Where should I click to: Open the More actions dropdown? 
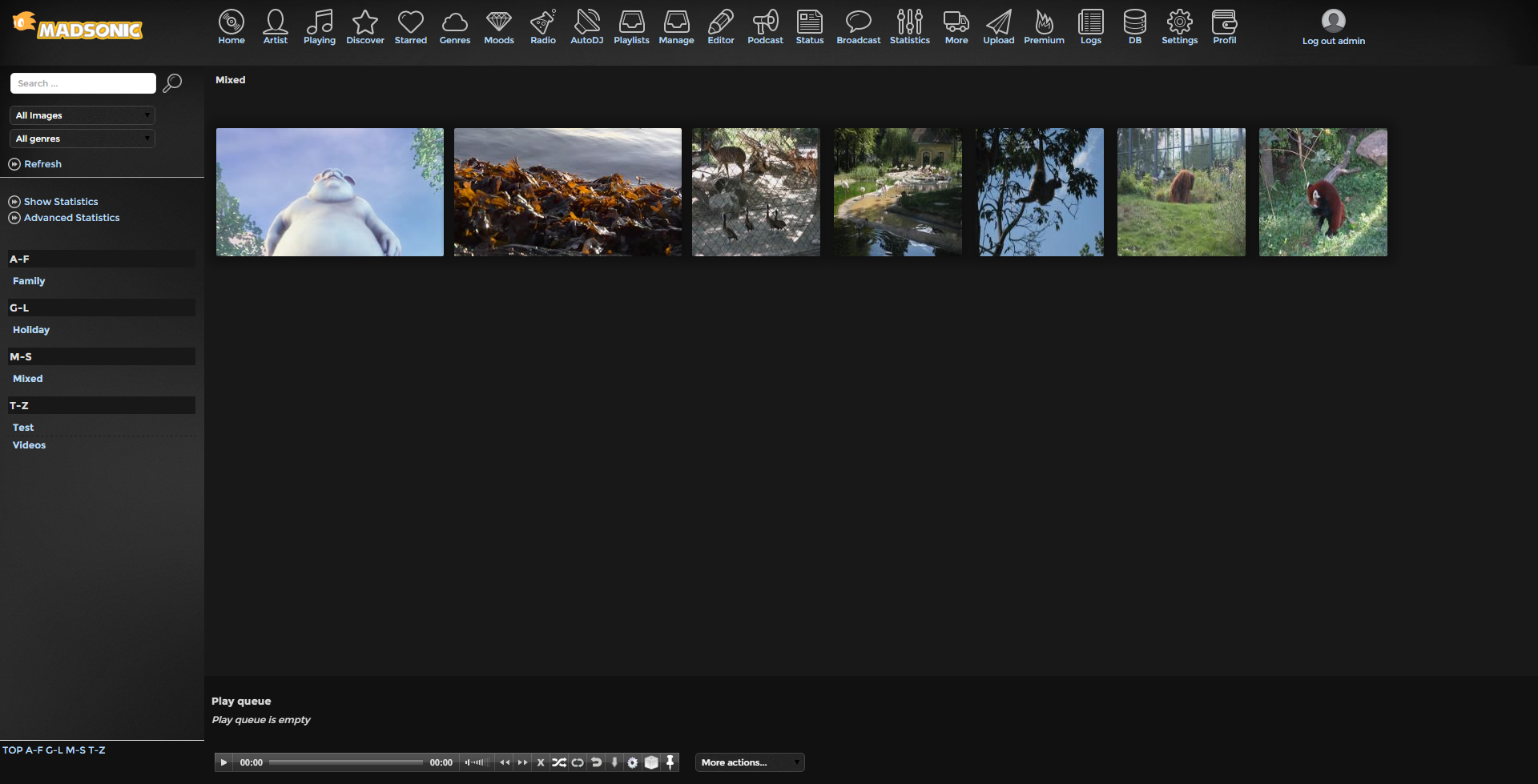(750, 762)
